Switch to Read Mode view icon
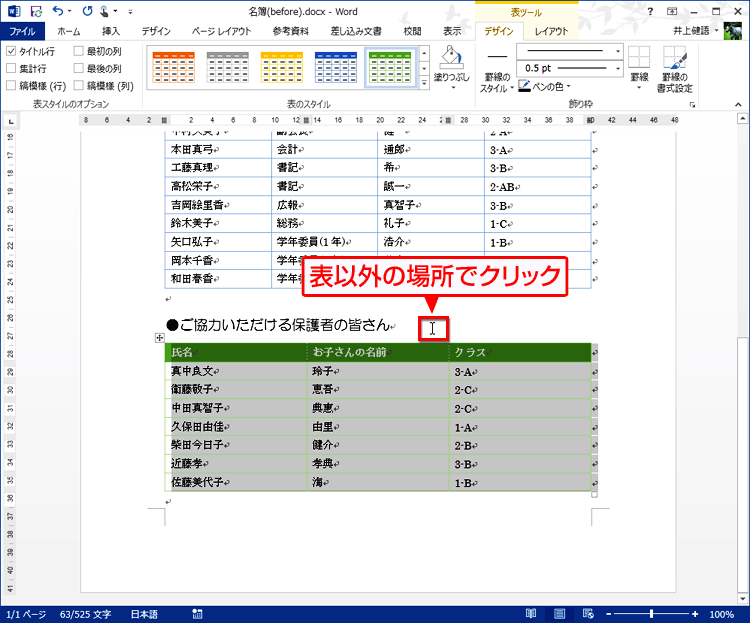750x623 pixels. [x=531, y=613]
